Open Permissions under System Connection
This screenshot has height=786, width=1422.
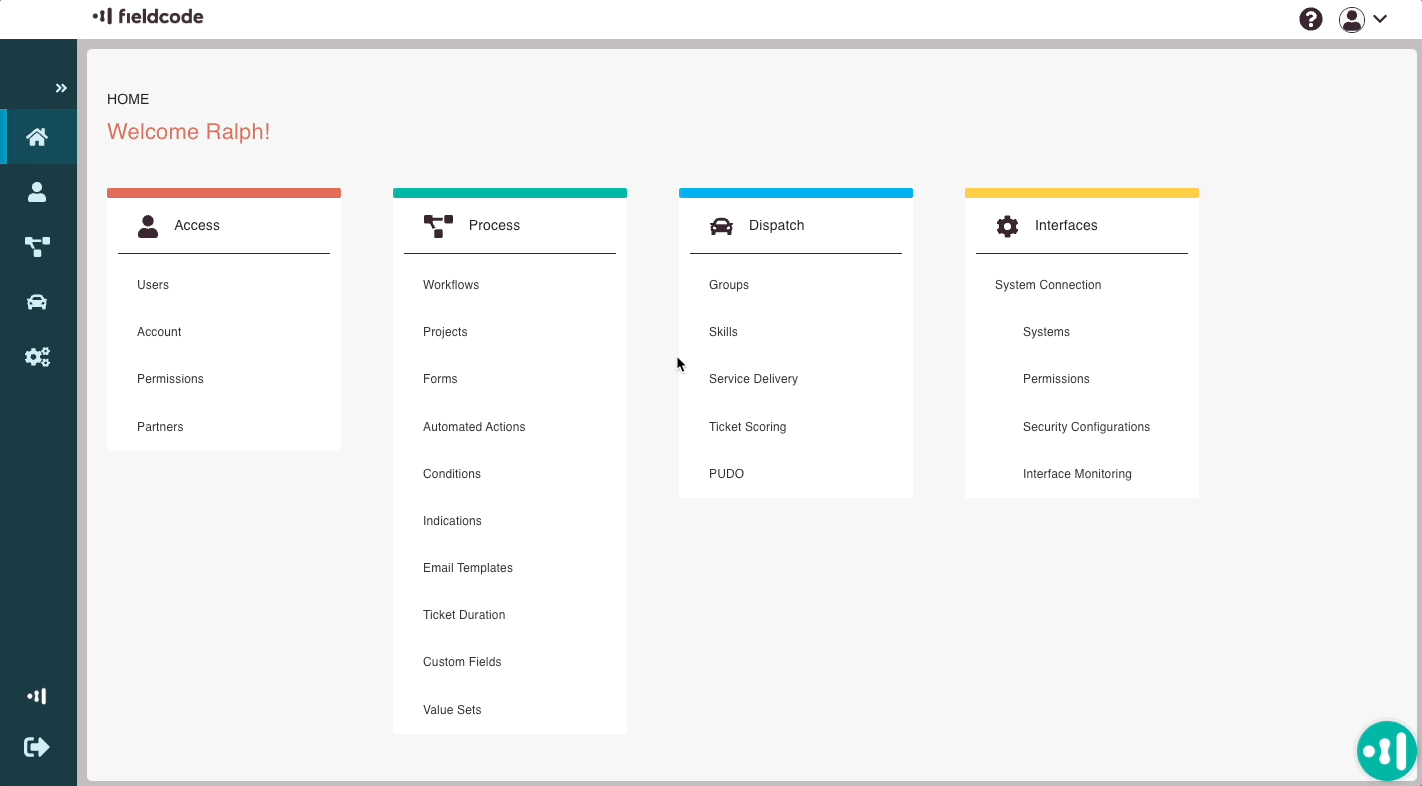[x=1056, y=379]
